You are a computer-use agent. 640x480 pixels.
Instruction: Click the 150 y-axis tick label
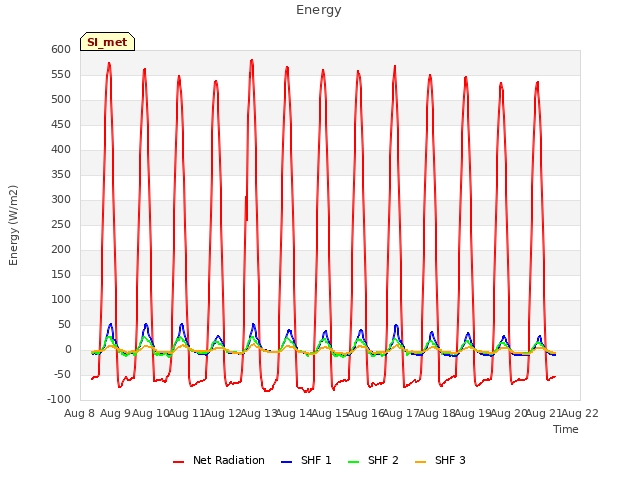tap(61, 275)
